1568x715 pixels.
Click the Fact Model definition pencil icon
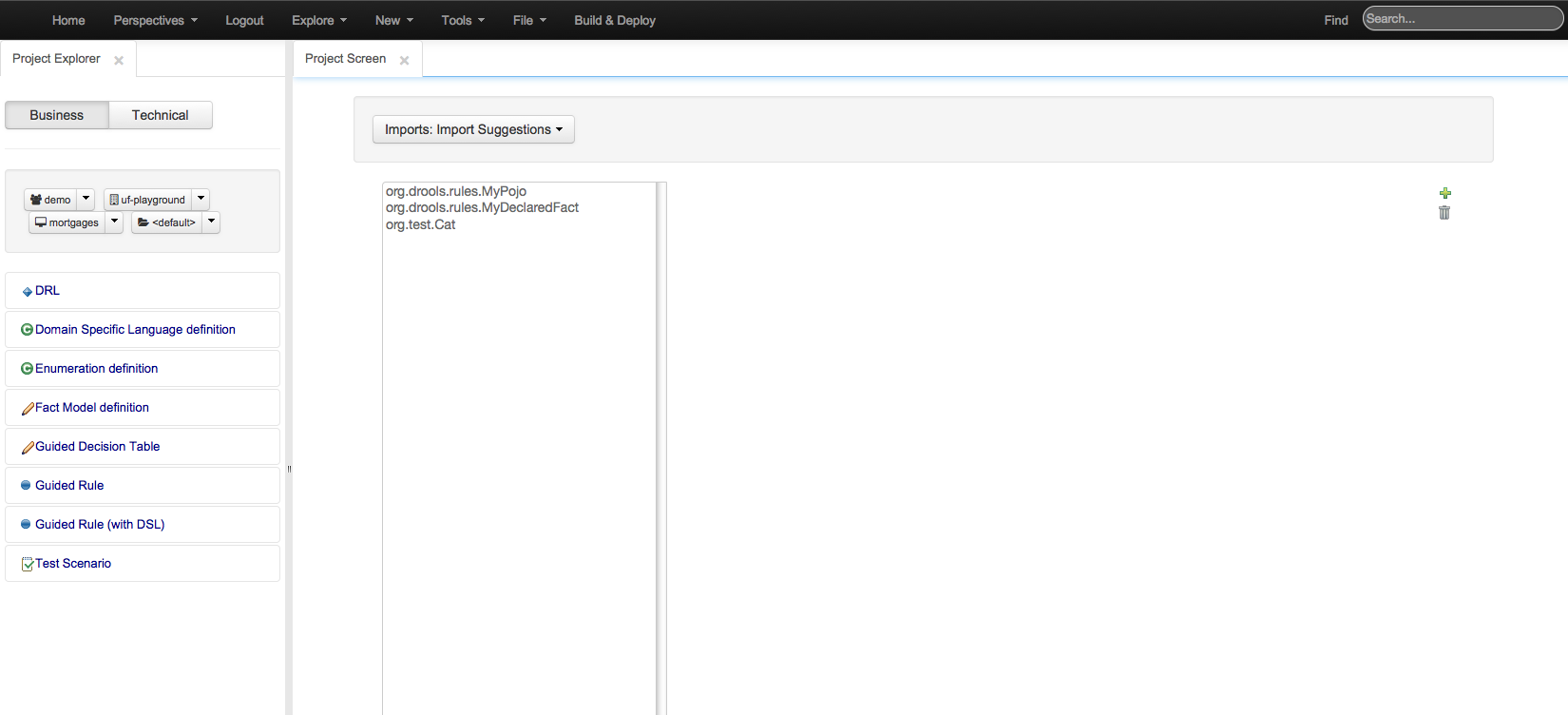coord(28,408)
